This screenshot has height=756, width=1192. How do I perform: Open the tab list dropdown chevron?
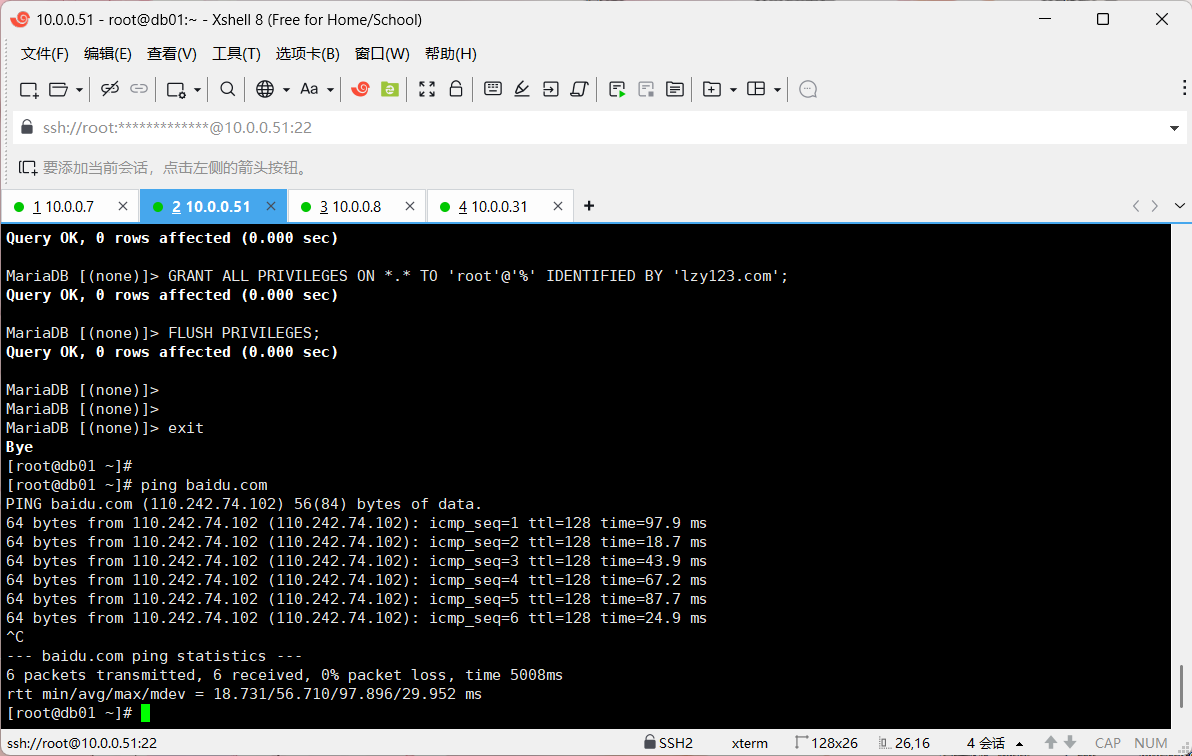1180,206
